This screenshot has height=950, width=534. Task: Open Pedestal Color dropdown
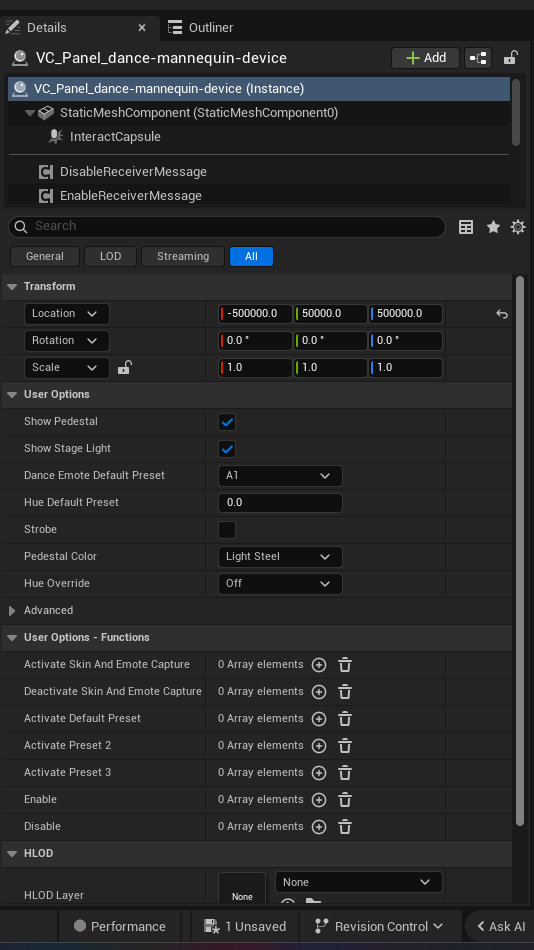(x=280, y=557)
